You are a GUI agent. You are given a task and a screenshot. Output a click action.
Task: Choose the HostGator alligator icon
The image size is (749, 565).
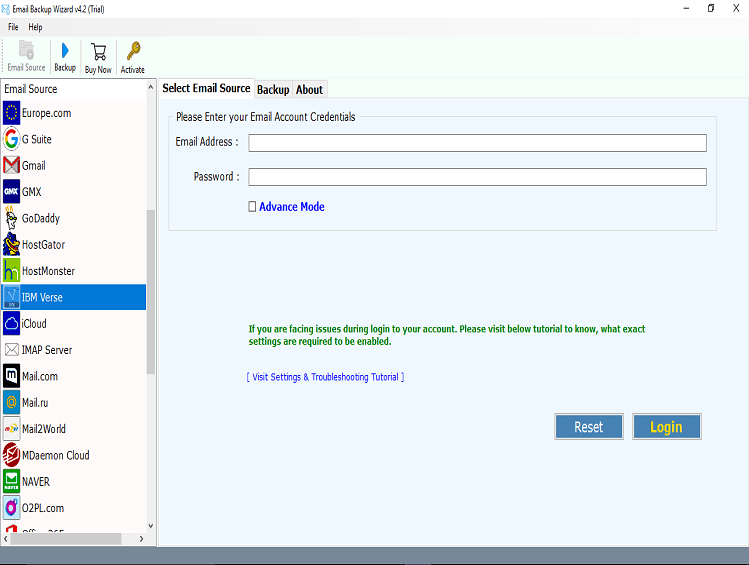(11, 245)
